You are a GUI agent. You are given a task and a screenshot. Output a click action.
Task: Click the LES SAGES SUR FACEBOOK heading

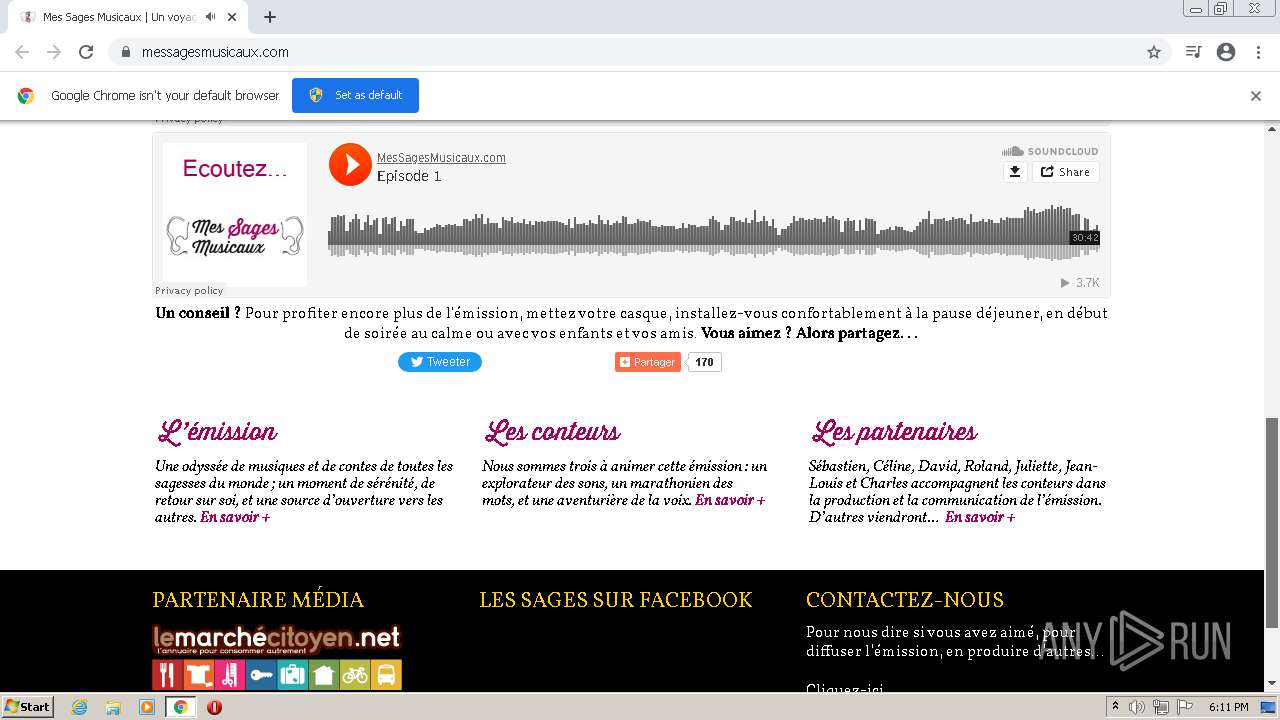(616, 600)
